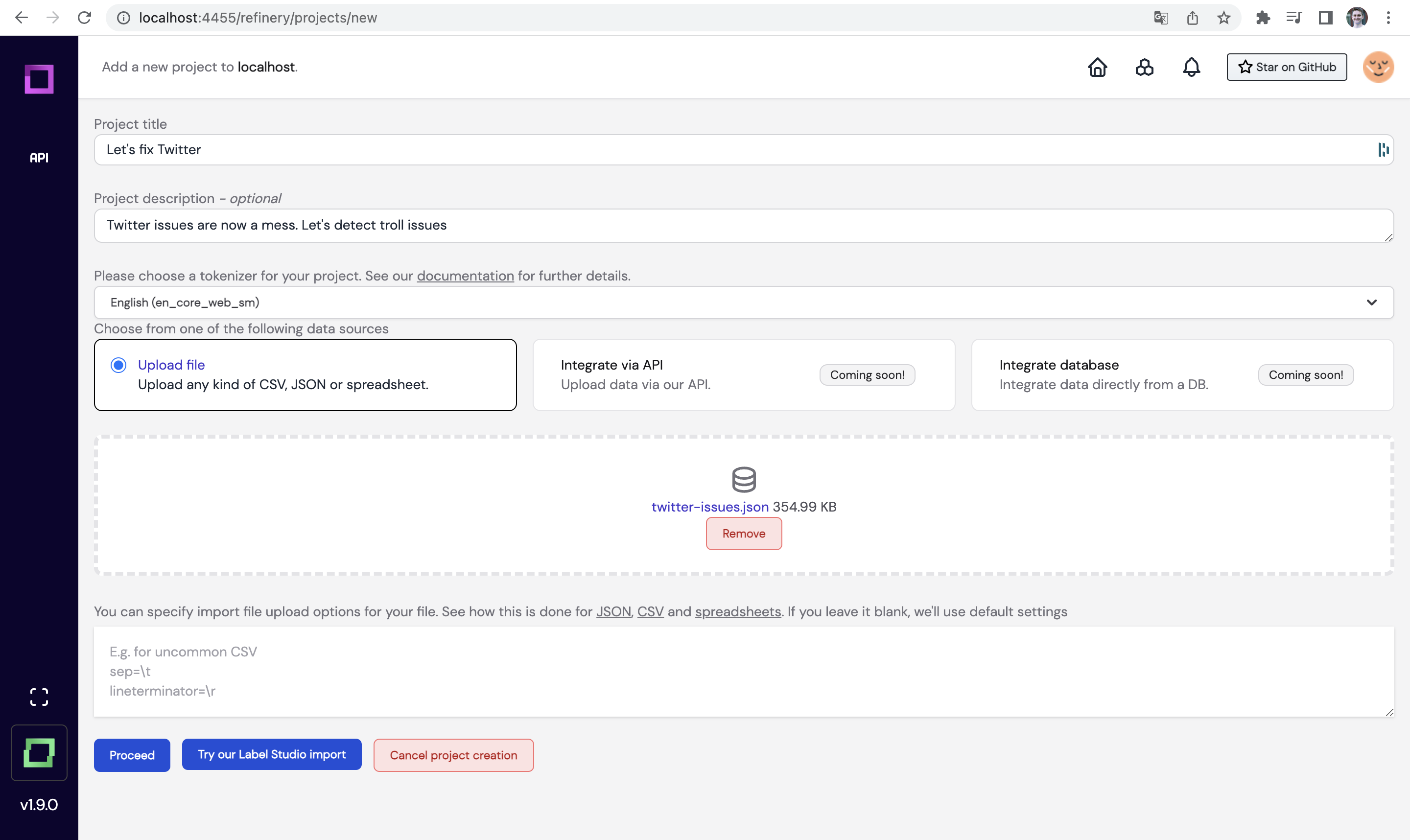
Task: Click Try our Label Studio import
Action: [x=271, y=754]
